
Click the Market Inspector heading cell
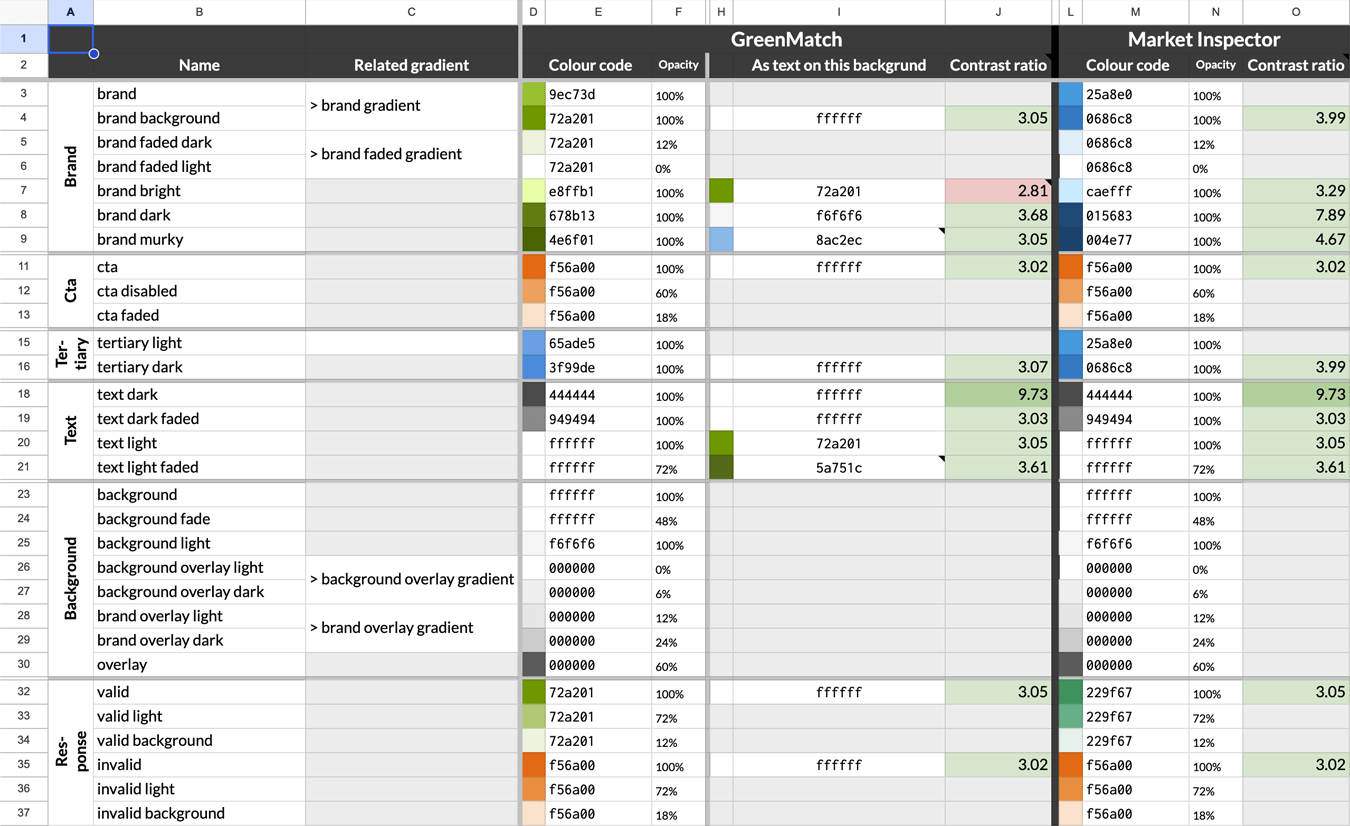click(1204, 39)
